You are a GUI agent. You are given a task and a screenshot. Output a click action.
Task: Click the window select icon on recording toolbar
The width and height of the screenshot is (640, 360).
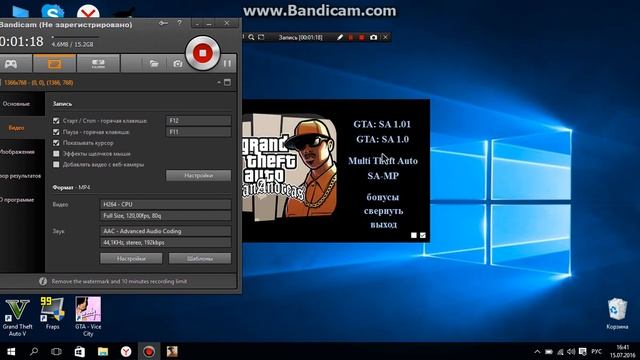[x=261, y=37]
